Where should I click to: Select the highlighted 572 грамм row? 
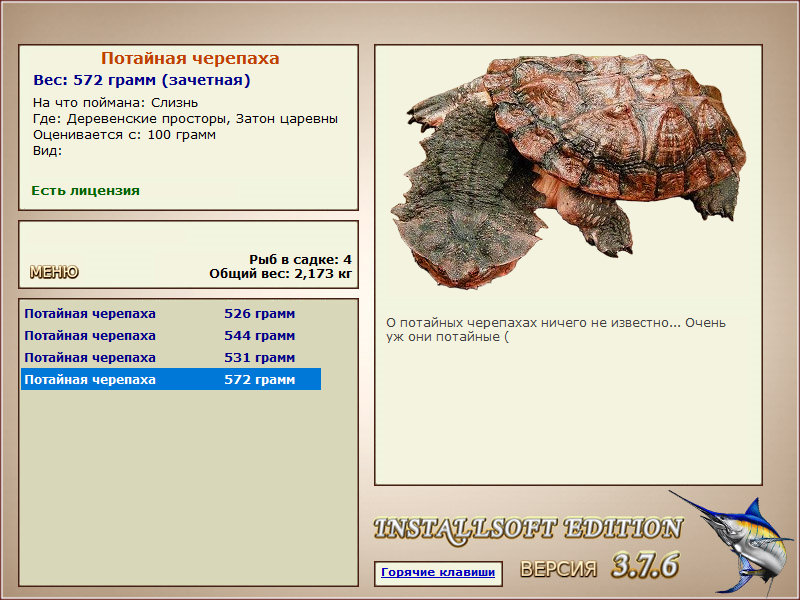pos(171,380)
